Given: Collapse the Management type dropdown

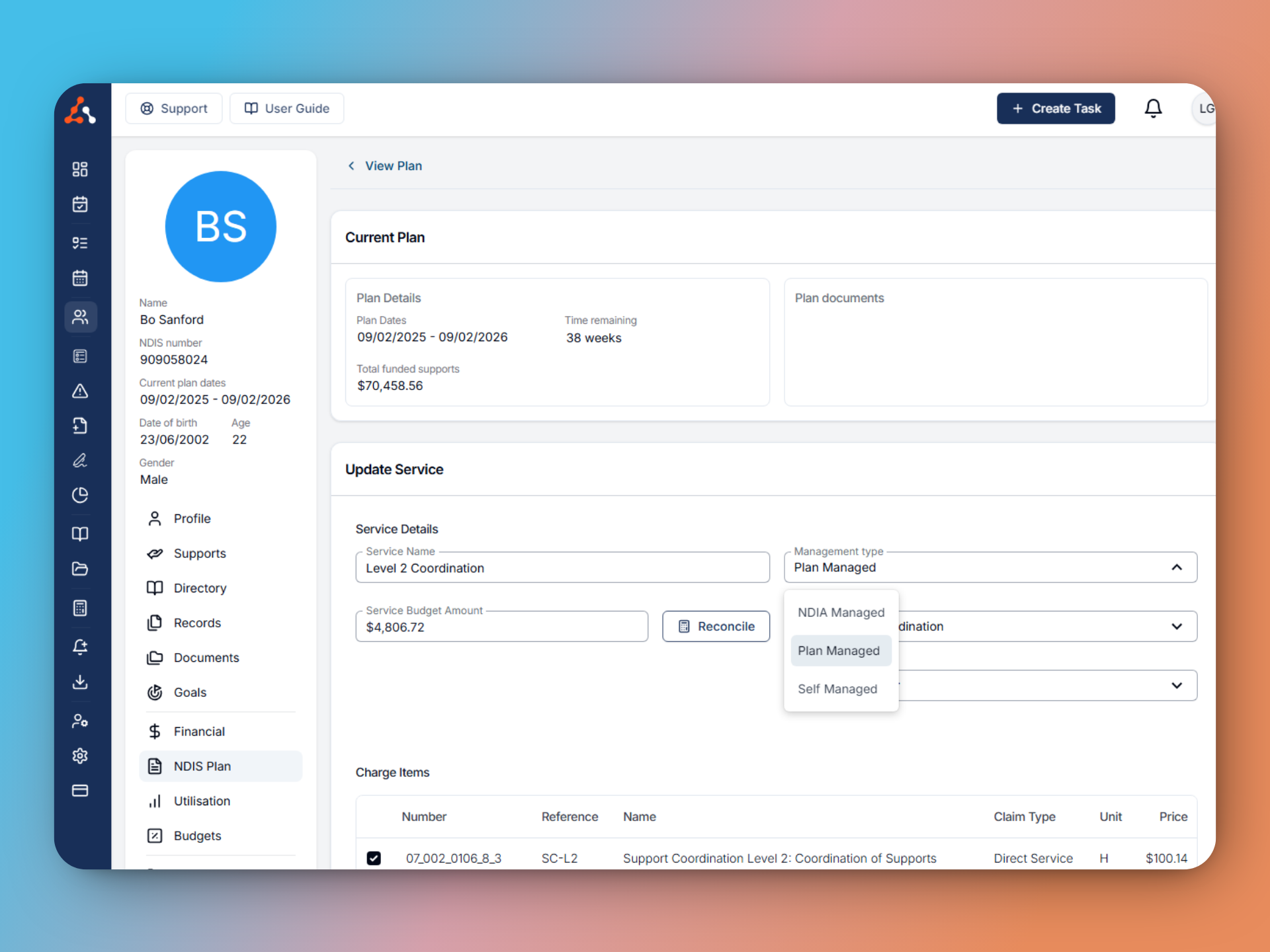Looking at the screenshot, I should tap(1177, 567).
